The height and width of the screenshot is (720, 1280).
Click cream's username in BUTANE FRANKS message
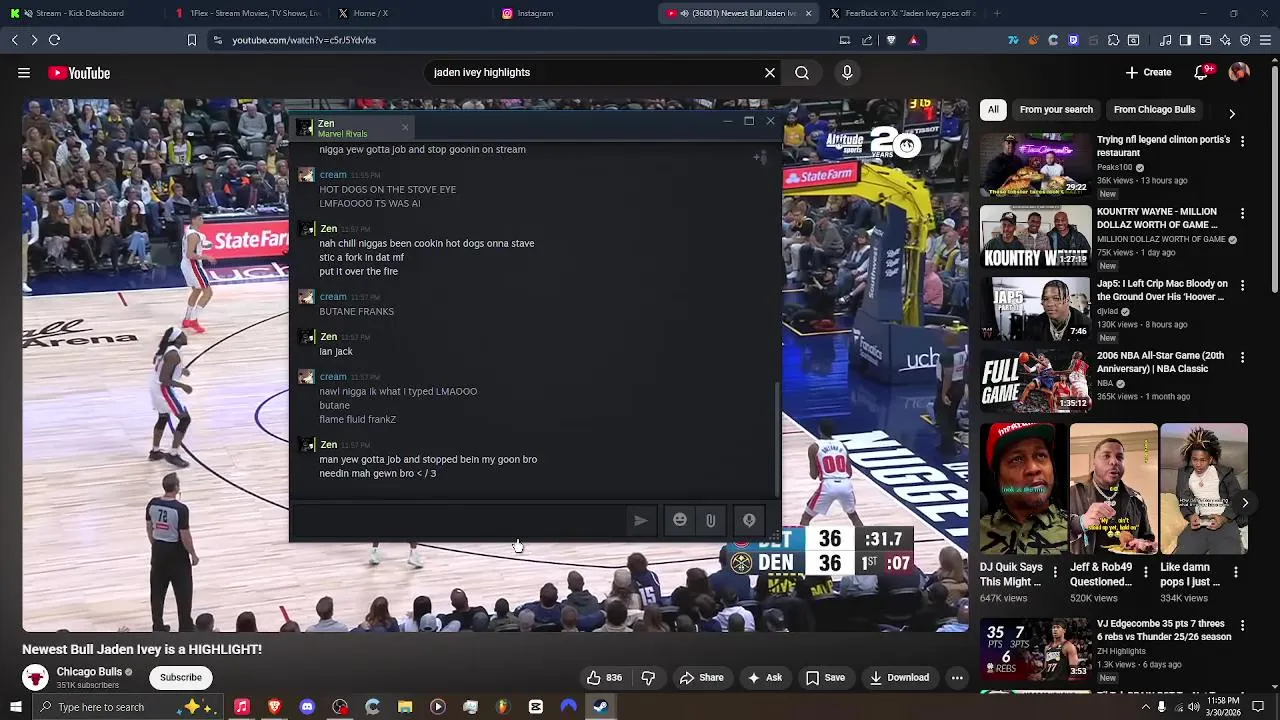click(333, 297)
